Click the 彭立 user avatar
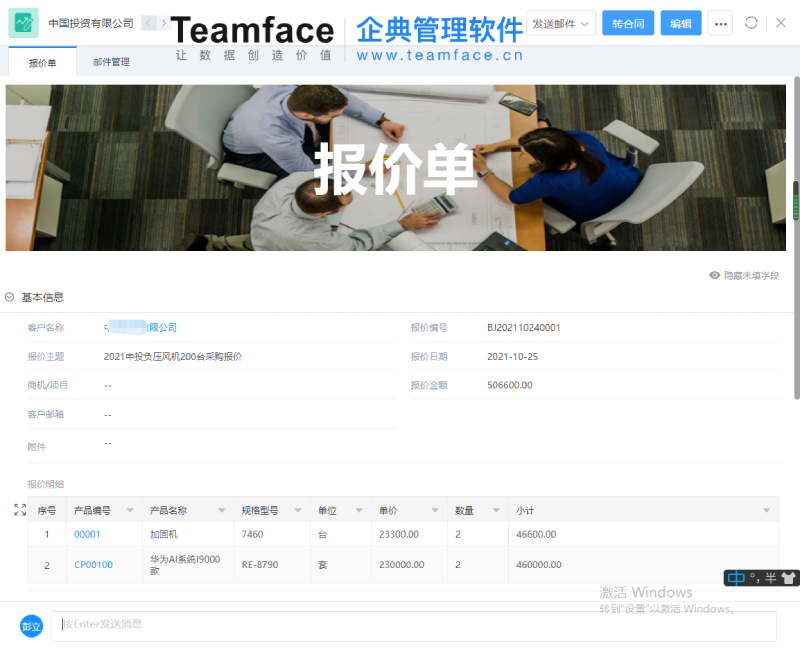Viewport: 800px width, 650px height. click(31, 626)
